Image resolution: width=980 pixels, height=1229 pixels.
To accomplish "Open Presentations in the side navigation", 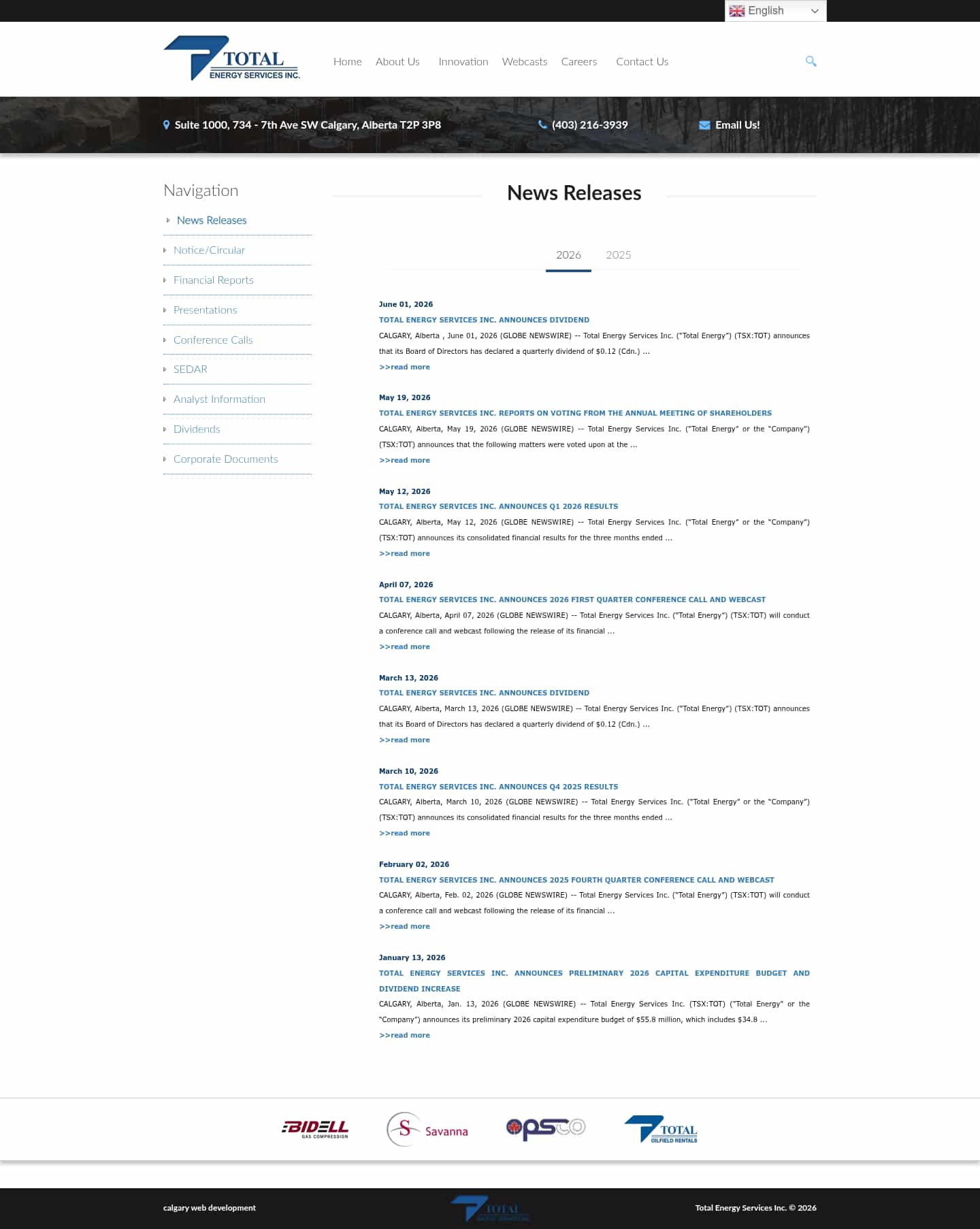I will [x=206, y=310].
